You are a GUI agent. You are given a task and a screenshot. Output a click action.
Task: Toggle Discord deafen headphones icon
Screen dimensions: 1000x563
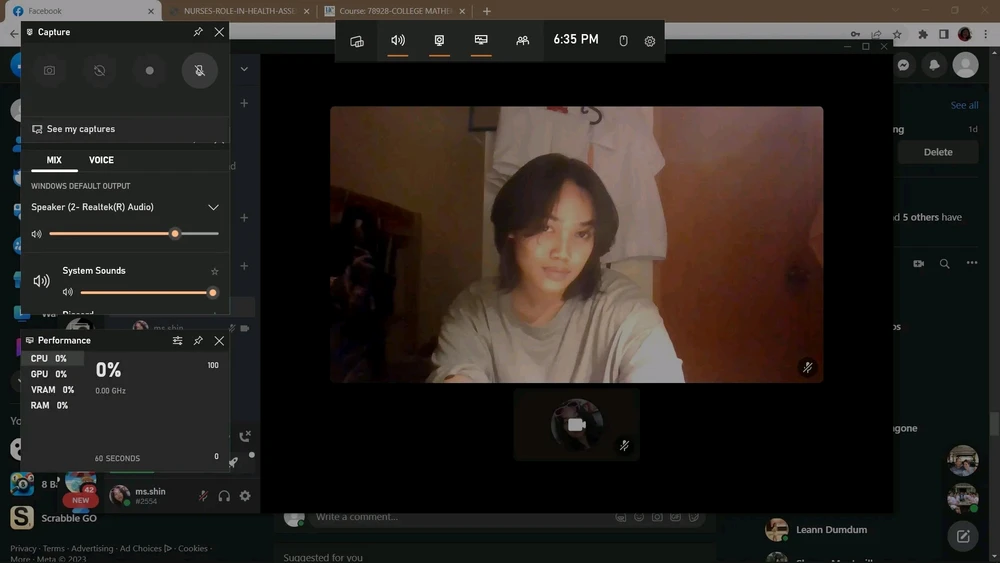tap(224, 496)
